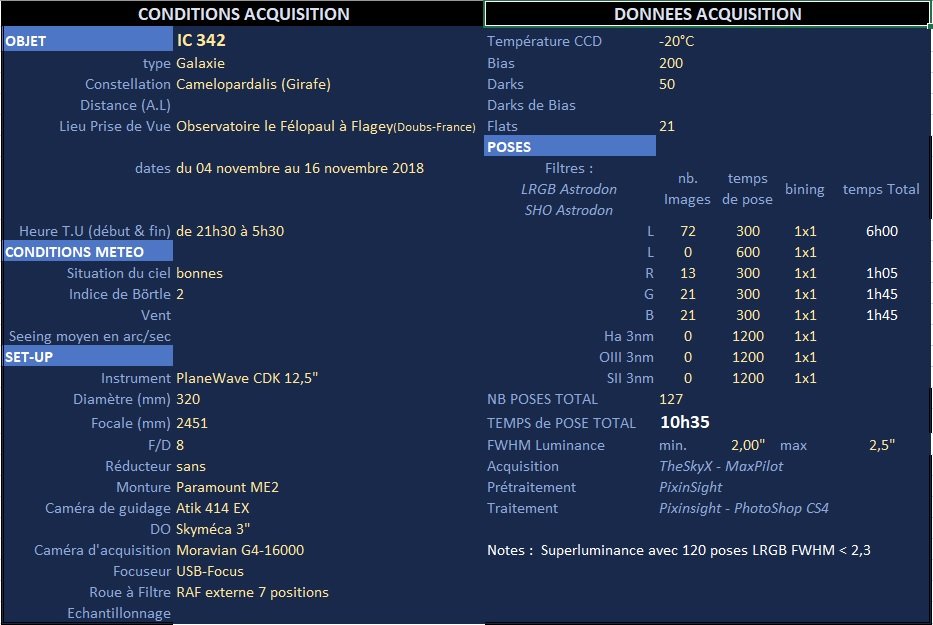Select acquisition camera Moravian G4-16000
This screenshot has height=625, width=933.
click(x=240, y=550)
